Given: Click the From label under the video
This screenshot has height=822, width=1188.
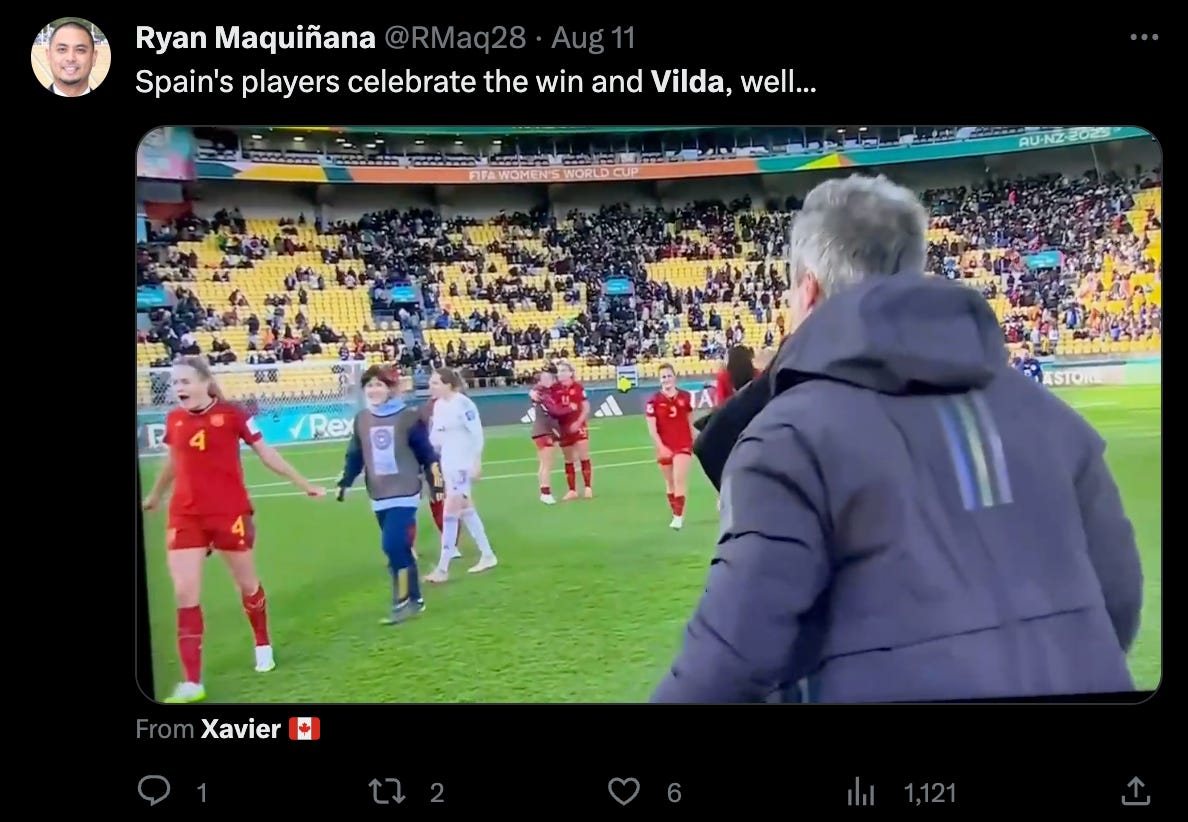Looking at the screenshot, I should [165, 729].
